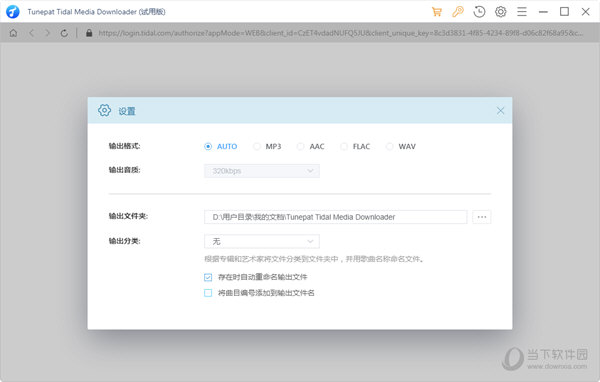This screenshot has height=382, width=600.
Task: Open the 320kbps output quality dropdown
Action: (262, 171)
